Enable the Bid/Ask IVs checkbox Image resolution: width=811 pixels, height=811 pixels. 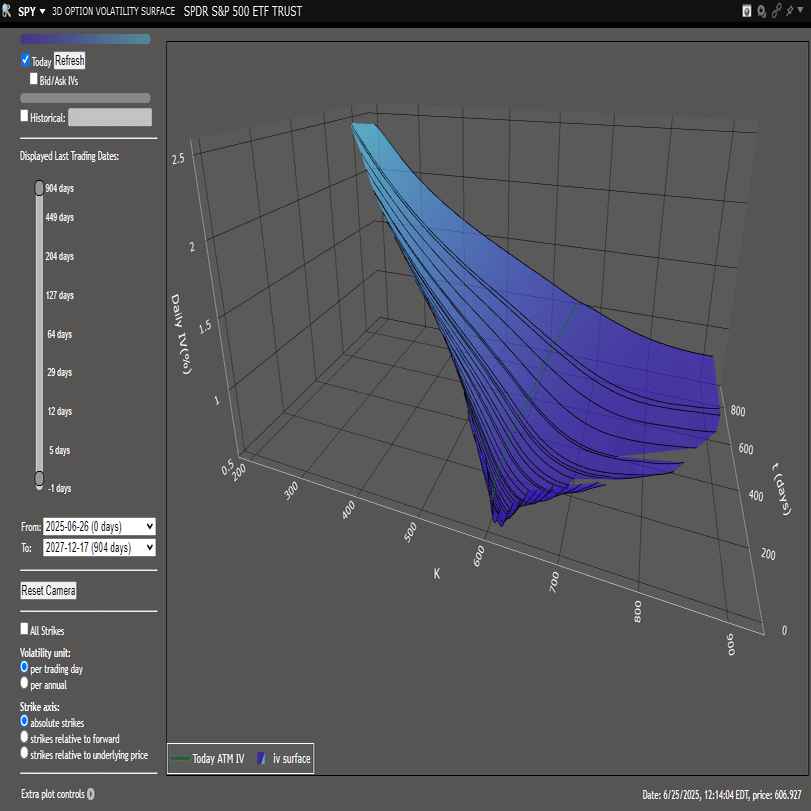pos(34,79)
